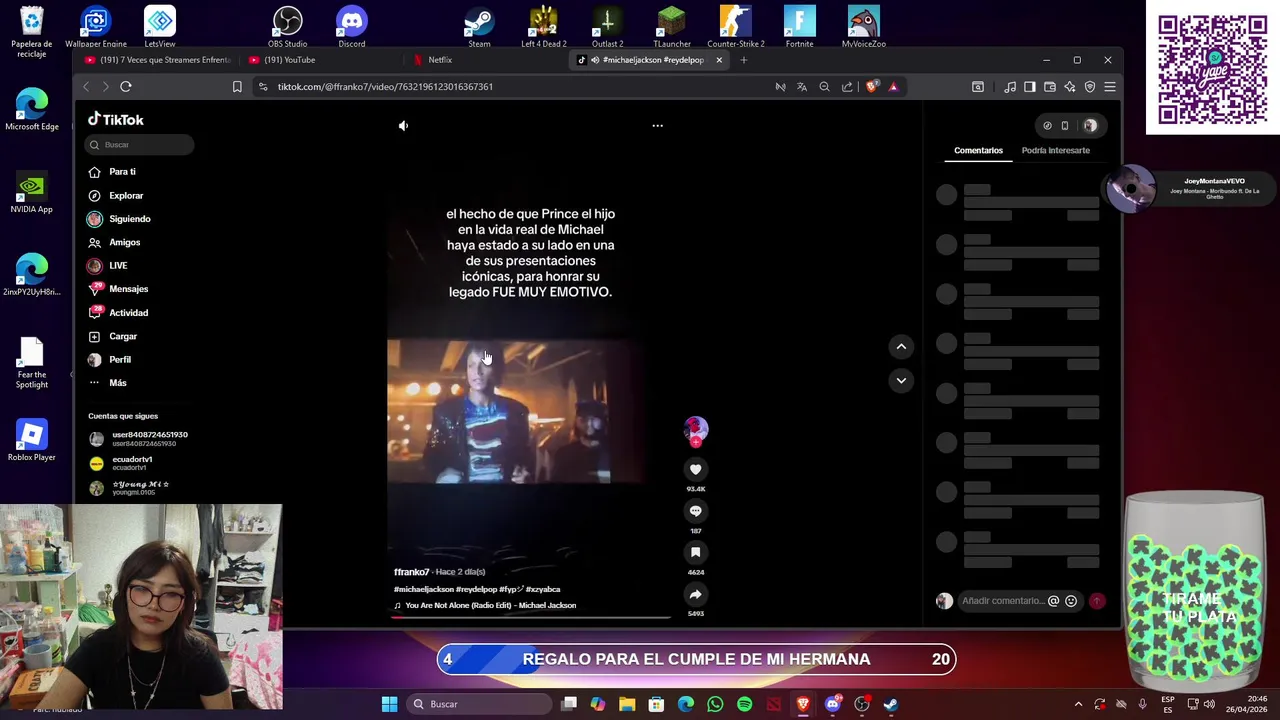Click the TikTok logo
1280x720 pixels.
coord(116,119)
